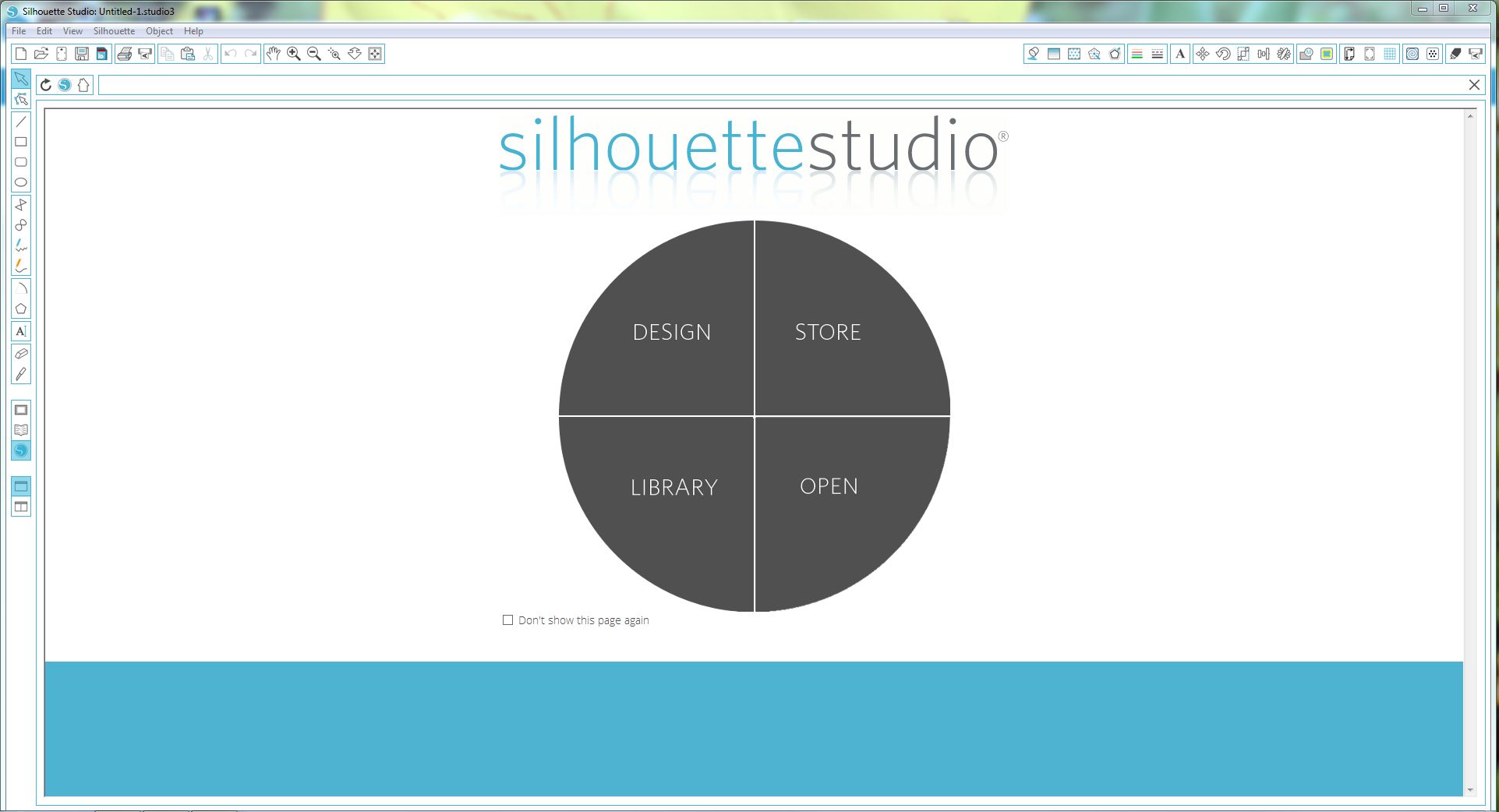1499x812 pixels.
Task: Click the Send to Silhouette icon
Action: [x=145, y=54]
